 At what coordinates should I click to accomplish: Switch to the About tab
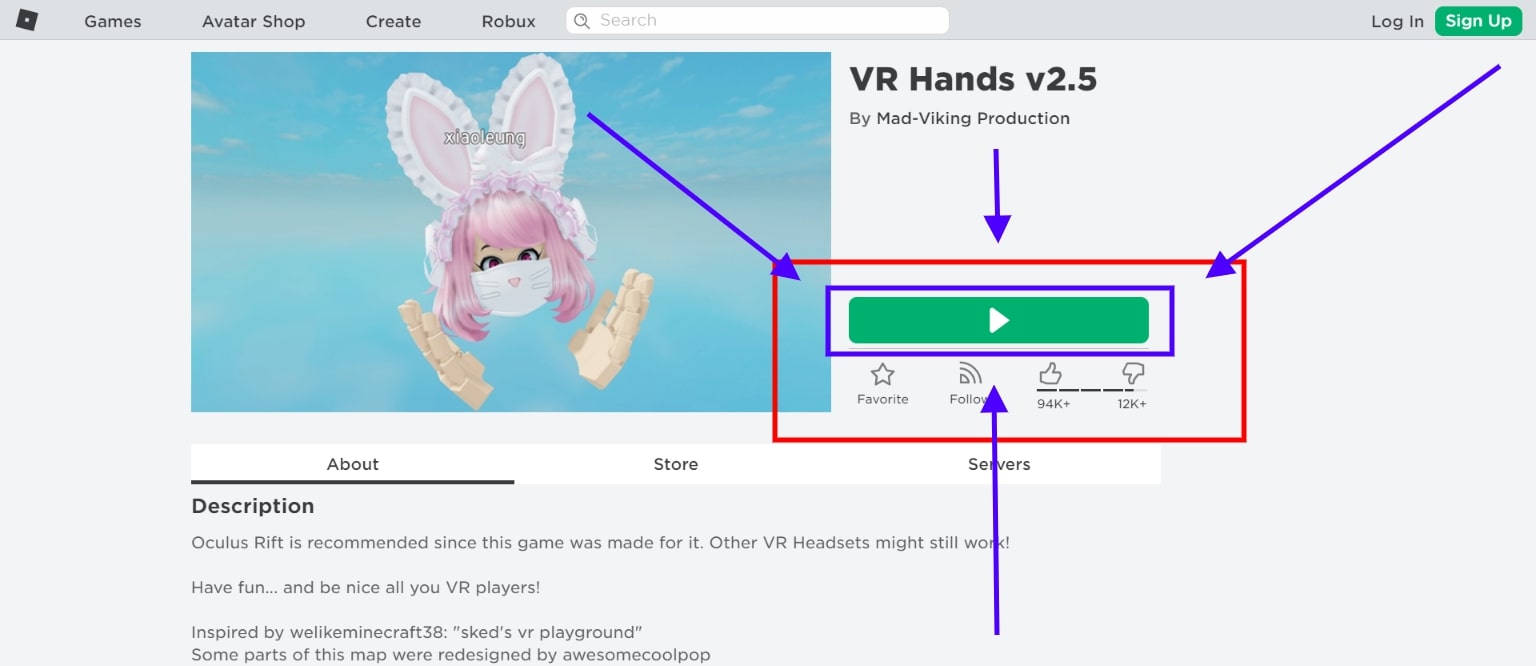[x=352, y=464]
